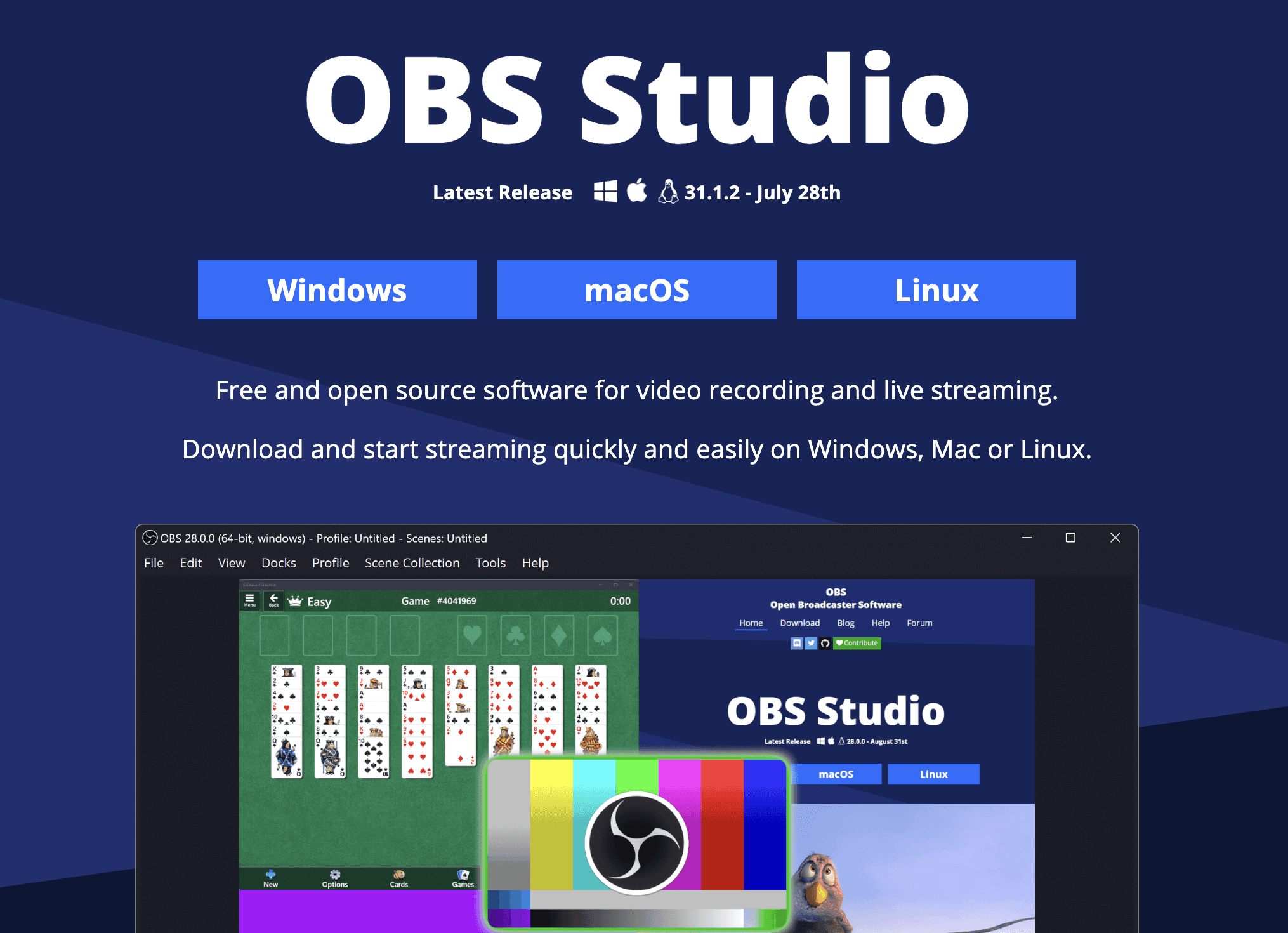This screenshot has width=1288, height=933.
Task: Click the Discord icon on the embedded OBS site
Action: [797, 643]
